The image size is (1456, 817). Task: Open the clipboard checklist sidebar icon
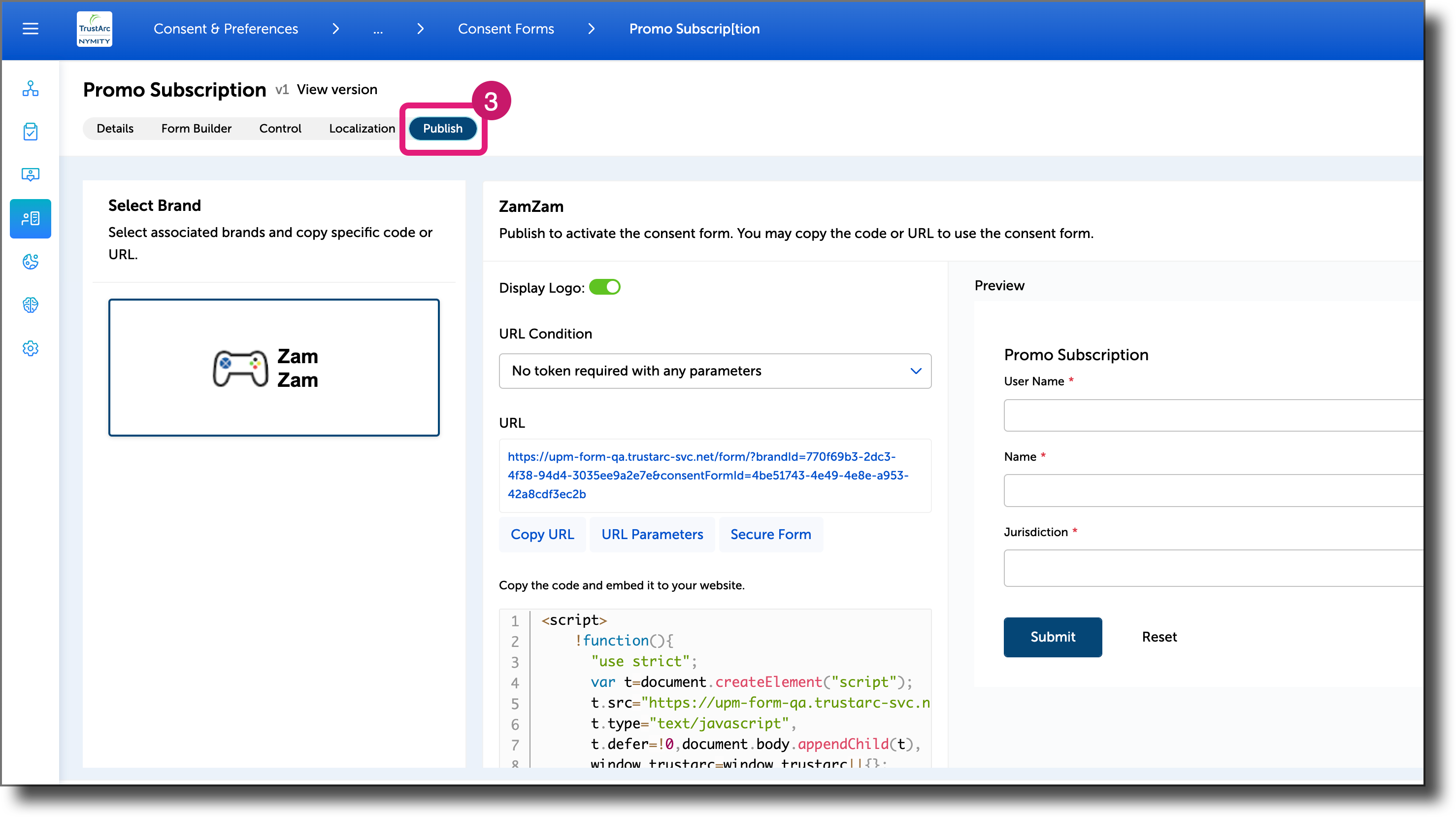pos(31,131)
